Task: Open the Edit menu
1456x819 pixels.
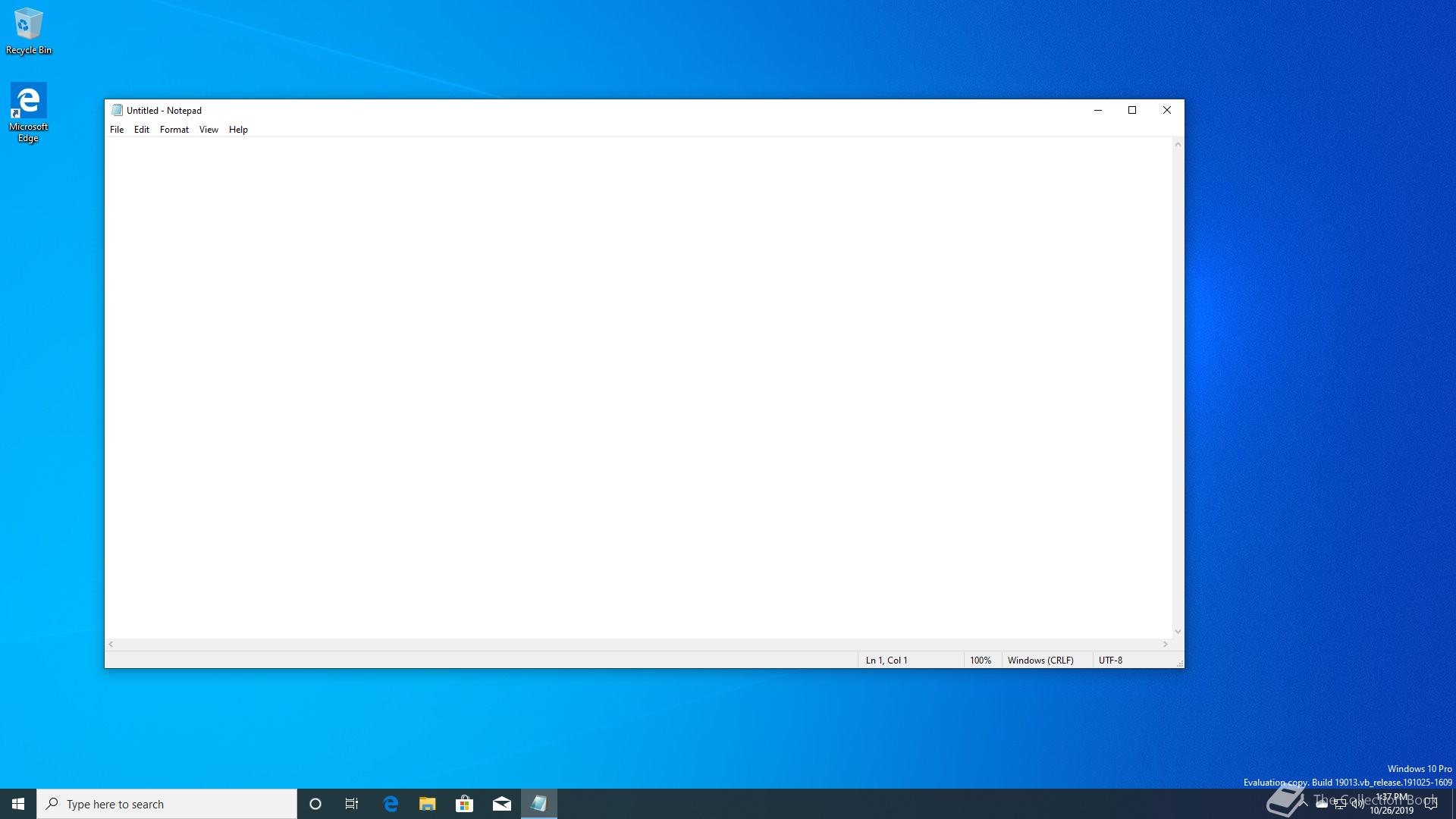Action: coord(142,130)
